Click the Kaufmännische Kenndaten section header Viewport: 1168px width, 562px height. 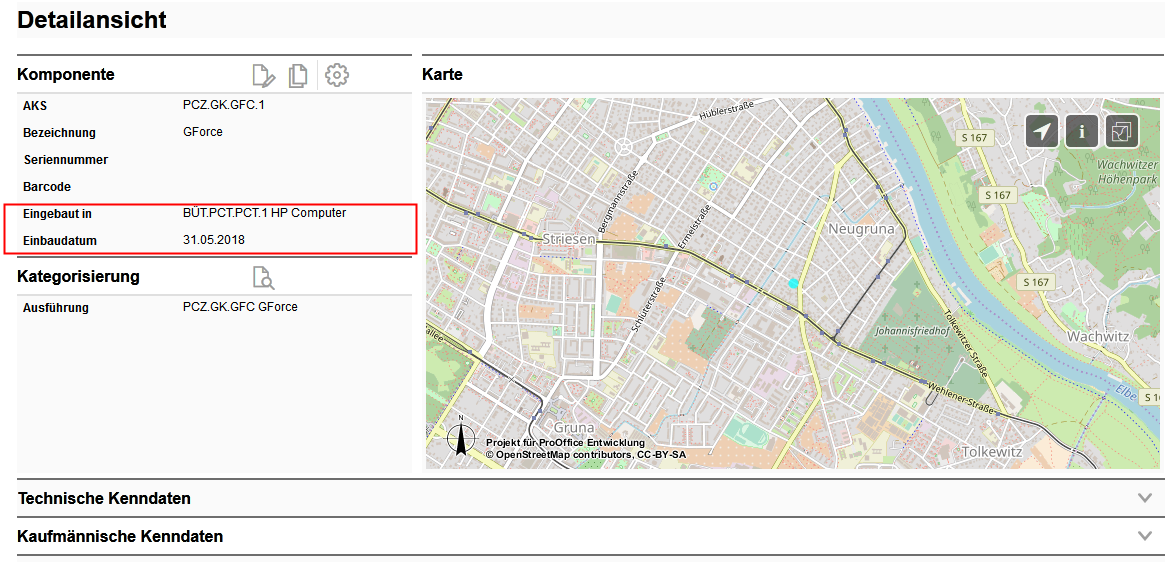pos(120,536)
